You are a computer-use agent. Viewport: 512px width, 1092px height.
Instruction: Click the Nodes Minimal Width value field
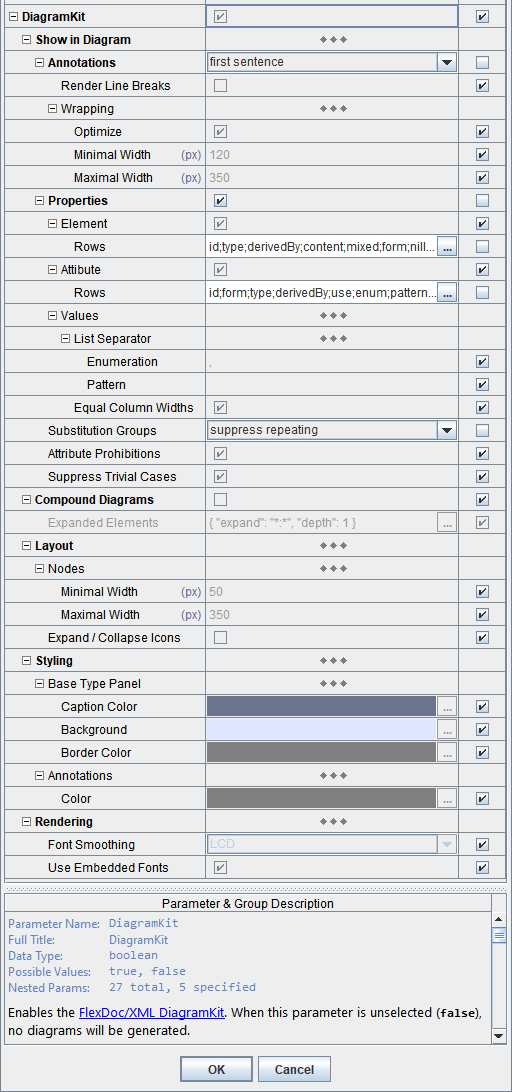[332, 592]
